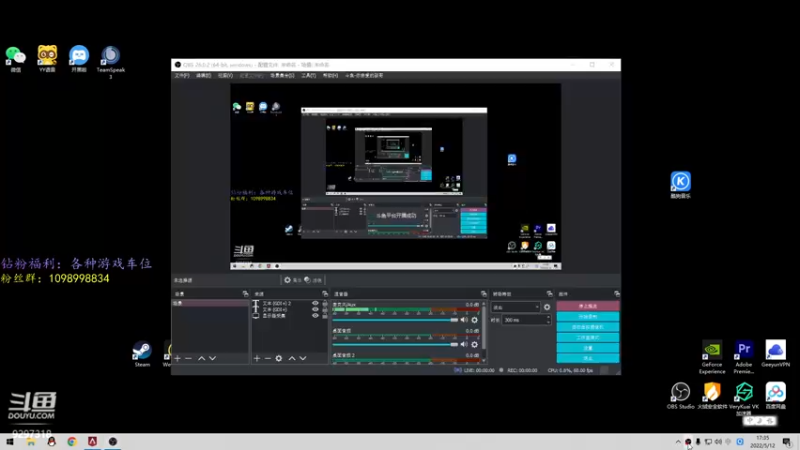Screen dimensions: 800x450
Task: Undock the Scene Transitions panel
Action: click(549, 294)
